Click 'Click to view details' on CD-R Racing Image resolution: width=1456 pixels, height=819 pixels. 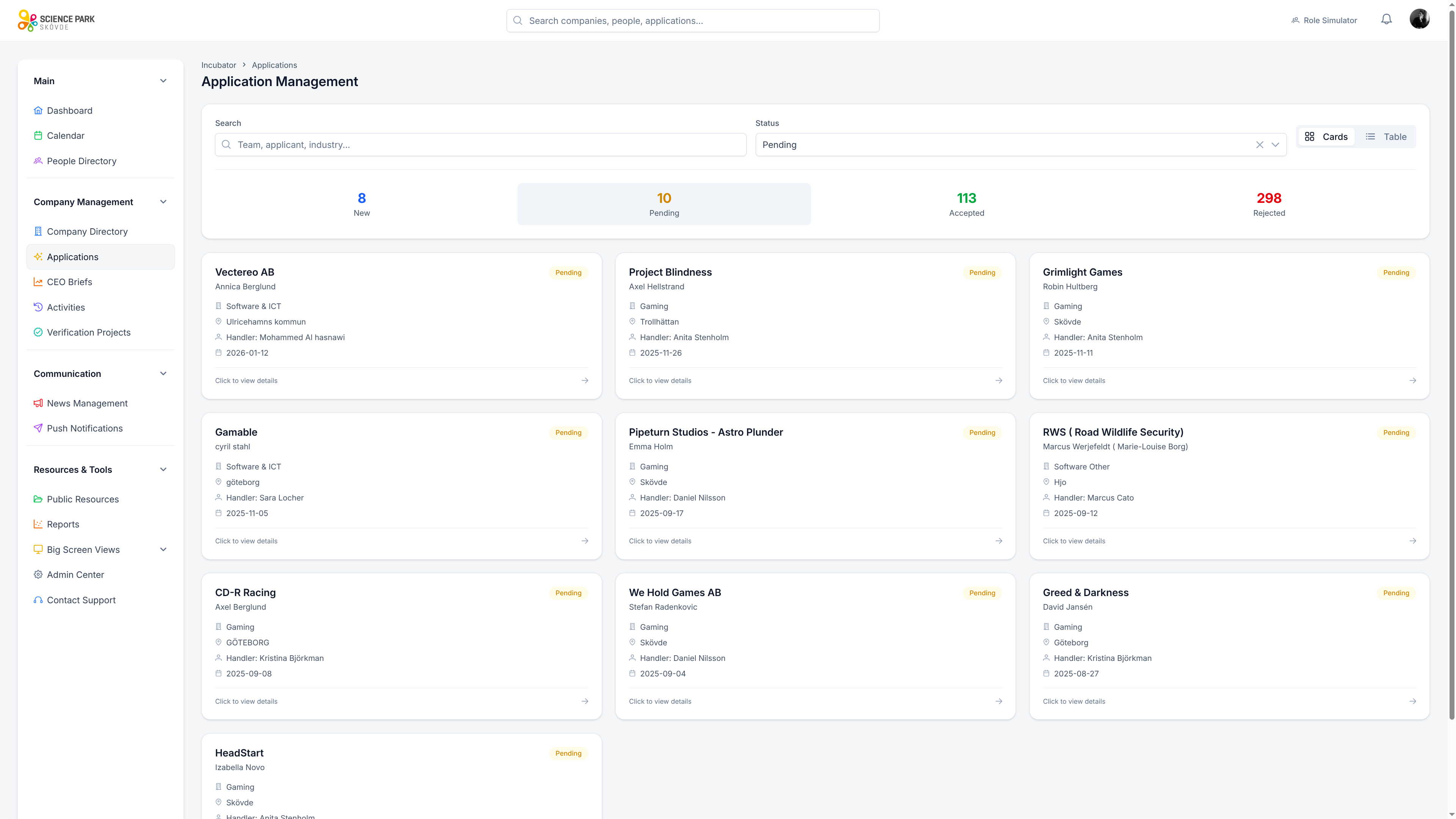[246, 701]
